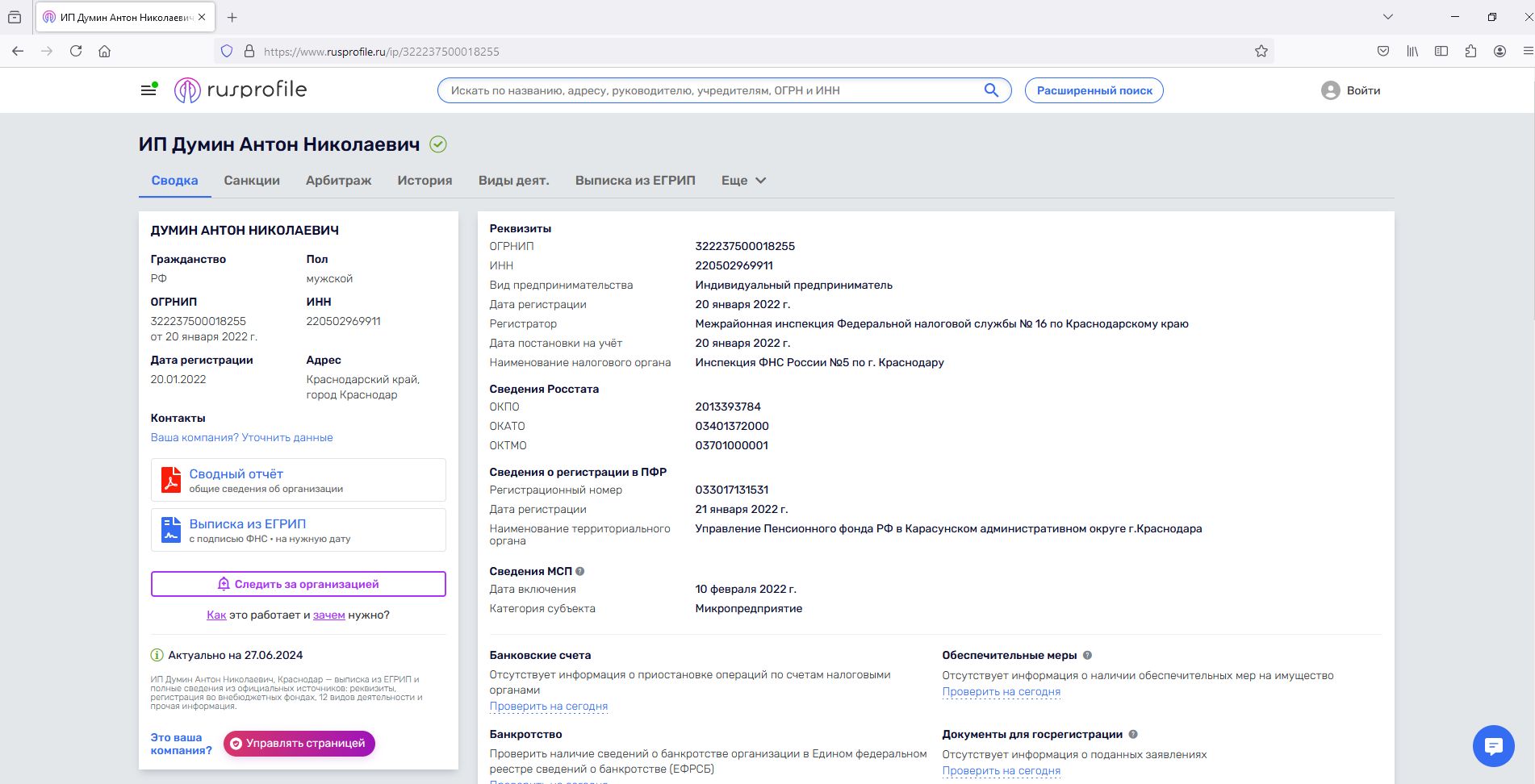Viewport: 1535px width, 784px height.
Task: Click the зачем link under follow button
Action: [329, 615]
